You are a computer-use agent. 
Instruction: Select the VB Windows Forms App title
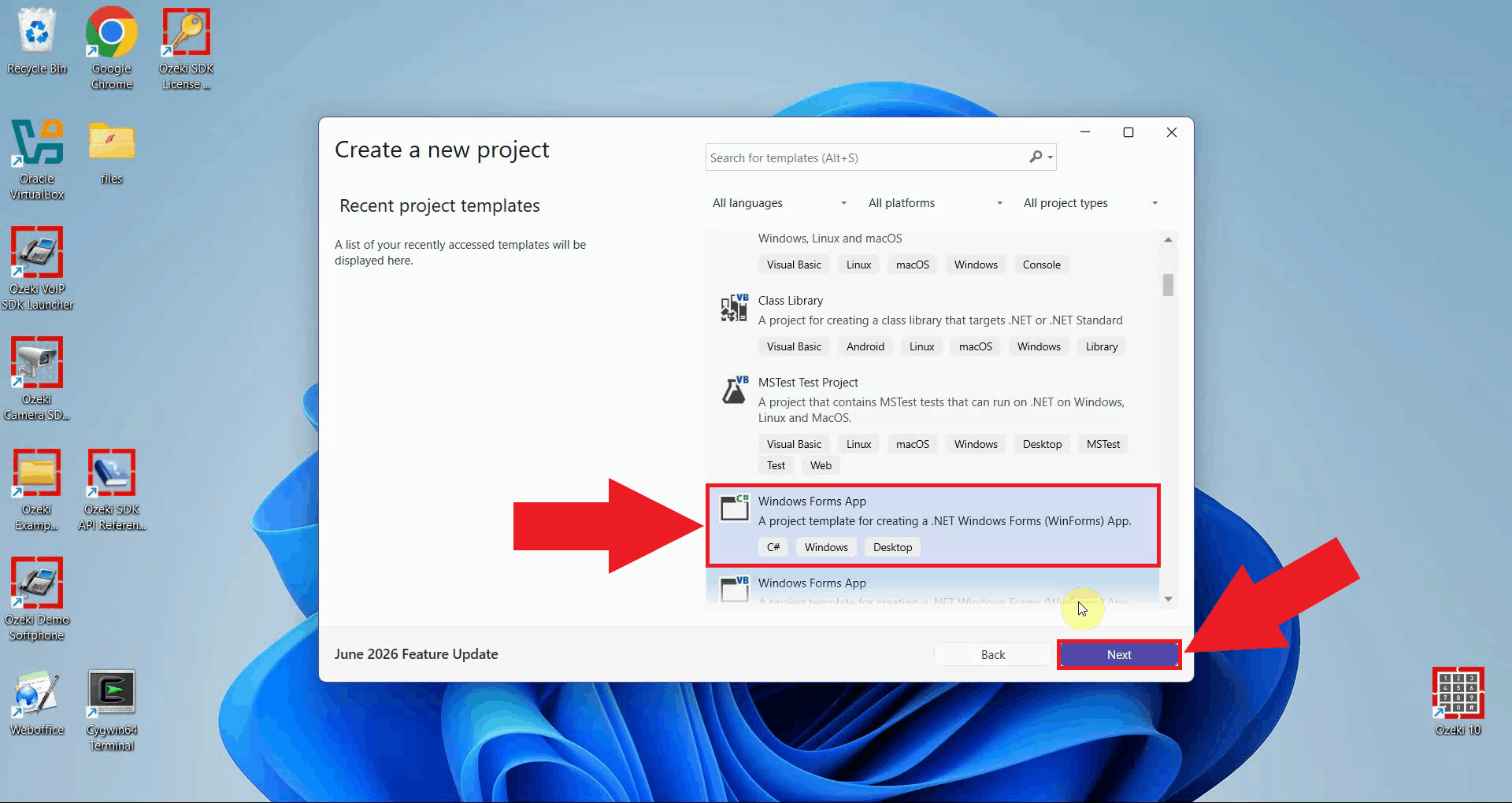pyautogui.click(x=812, y=583)
